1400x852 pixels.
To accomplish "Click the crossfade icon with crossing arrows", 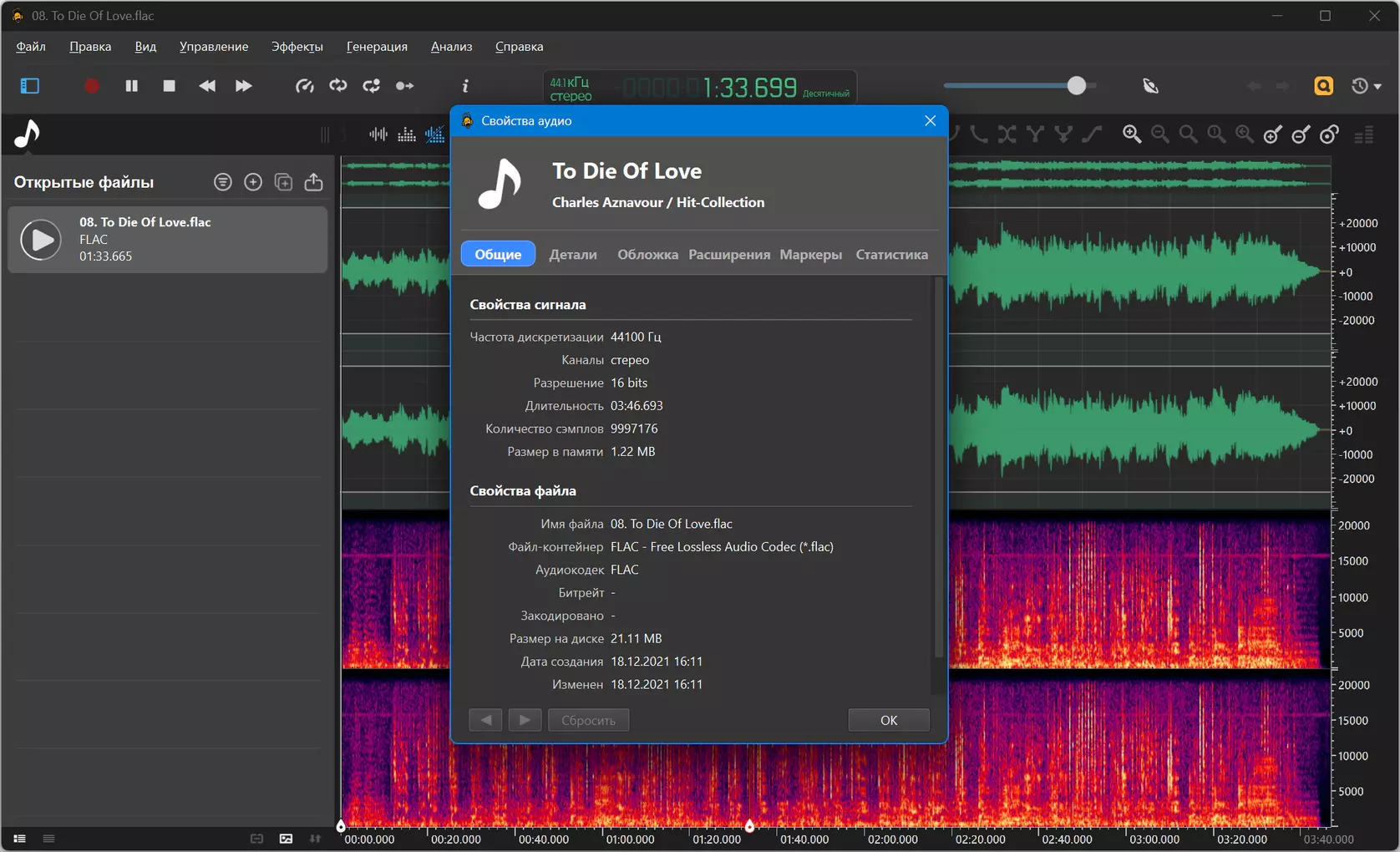I will tap(1007, 134).
